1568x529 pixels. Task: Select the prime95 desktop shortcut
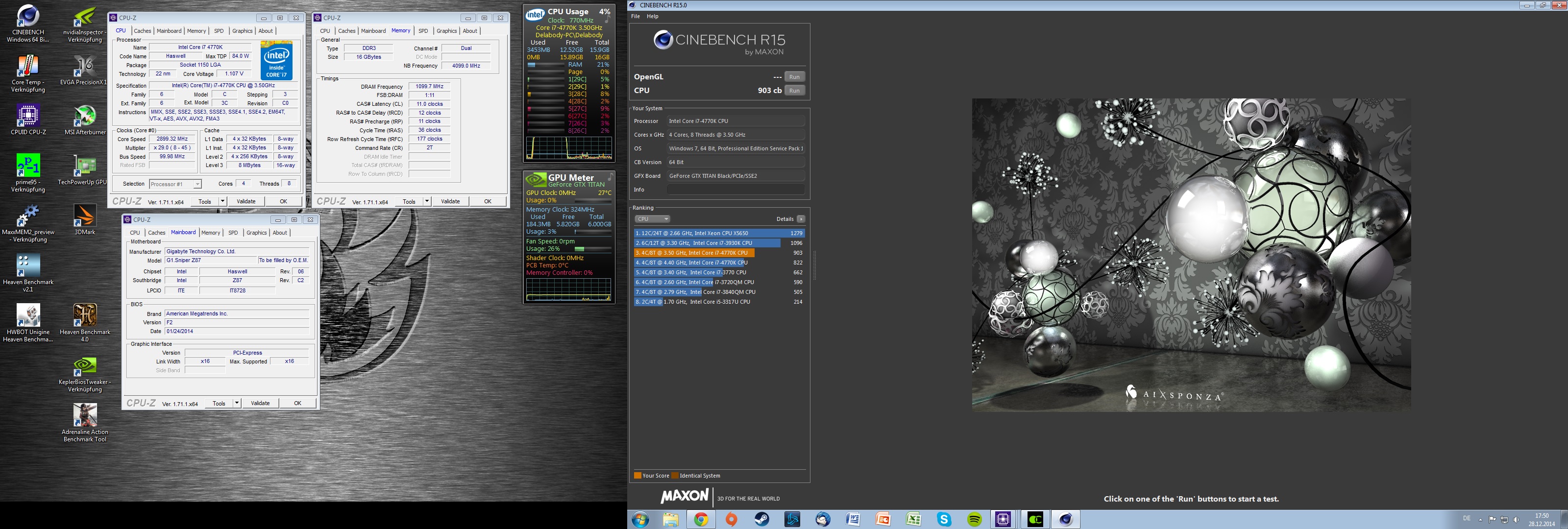28,173
